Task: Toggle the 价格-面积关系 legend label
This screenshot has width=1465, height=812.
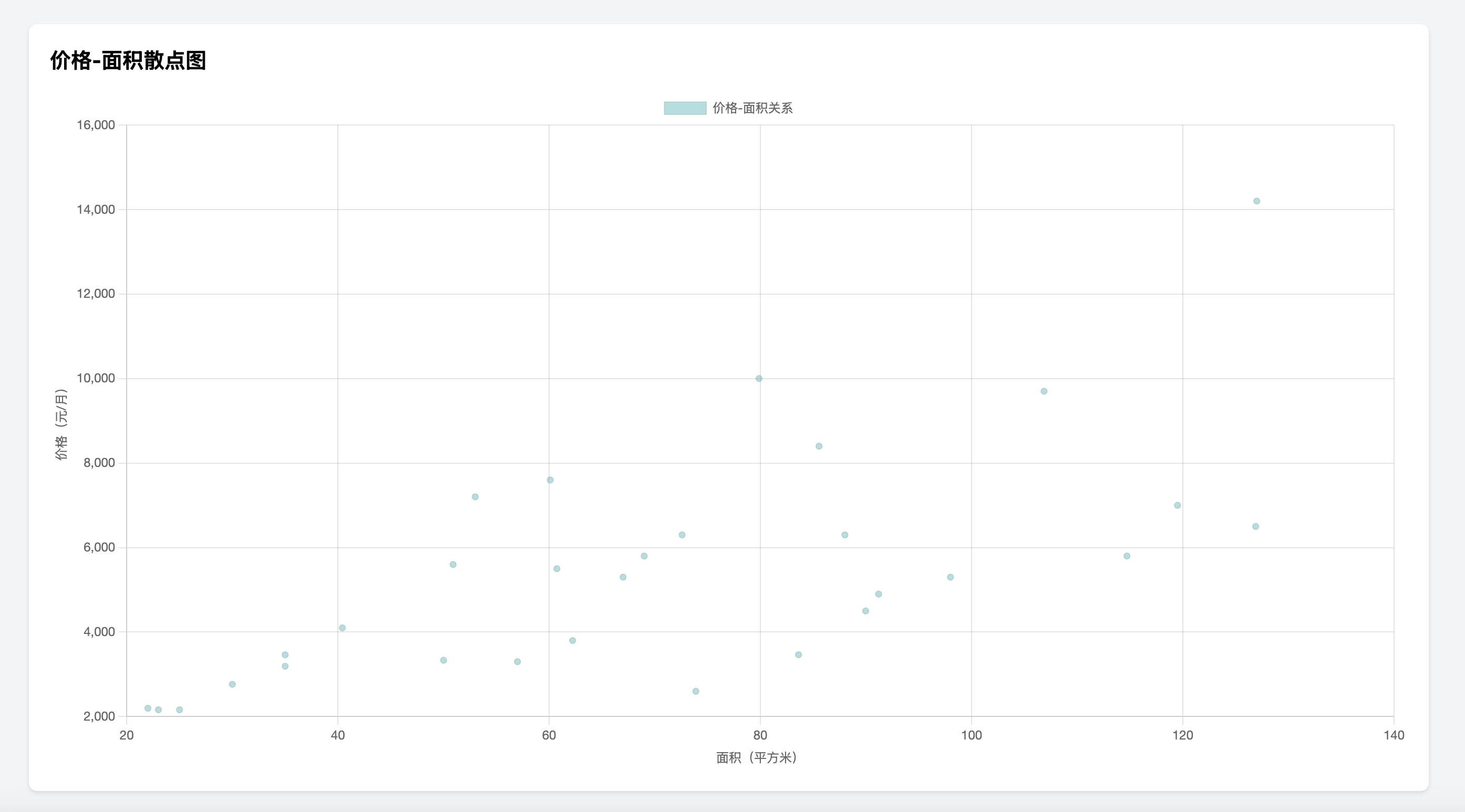Action: click(752, 108)
